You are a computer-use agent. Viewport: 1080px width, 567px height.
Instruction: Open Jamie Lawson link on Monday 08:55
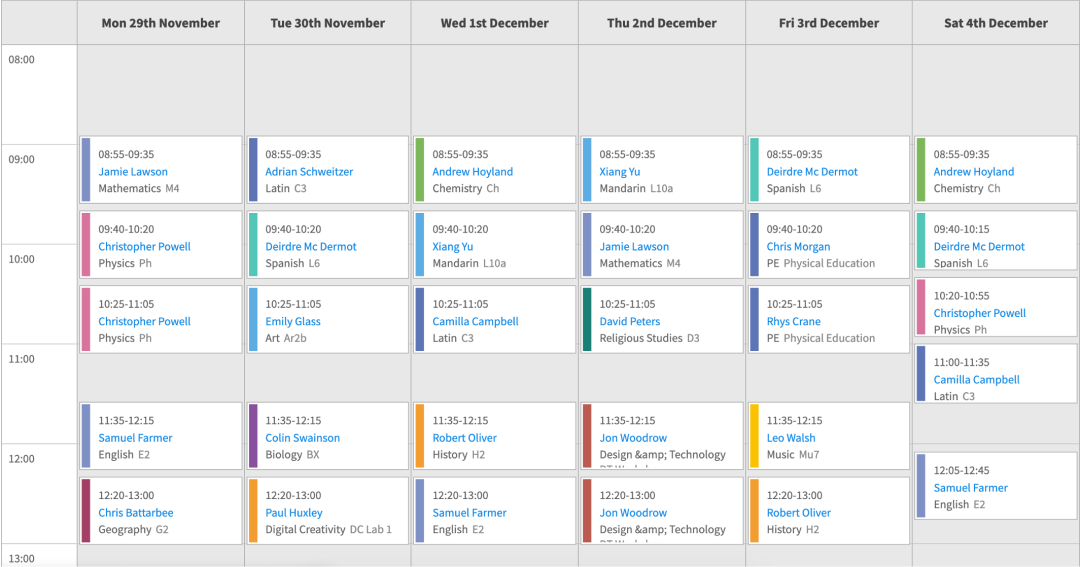(x=133, y=172)
